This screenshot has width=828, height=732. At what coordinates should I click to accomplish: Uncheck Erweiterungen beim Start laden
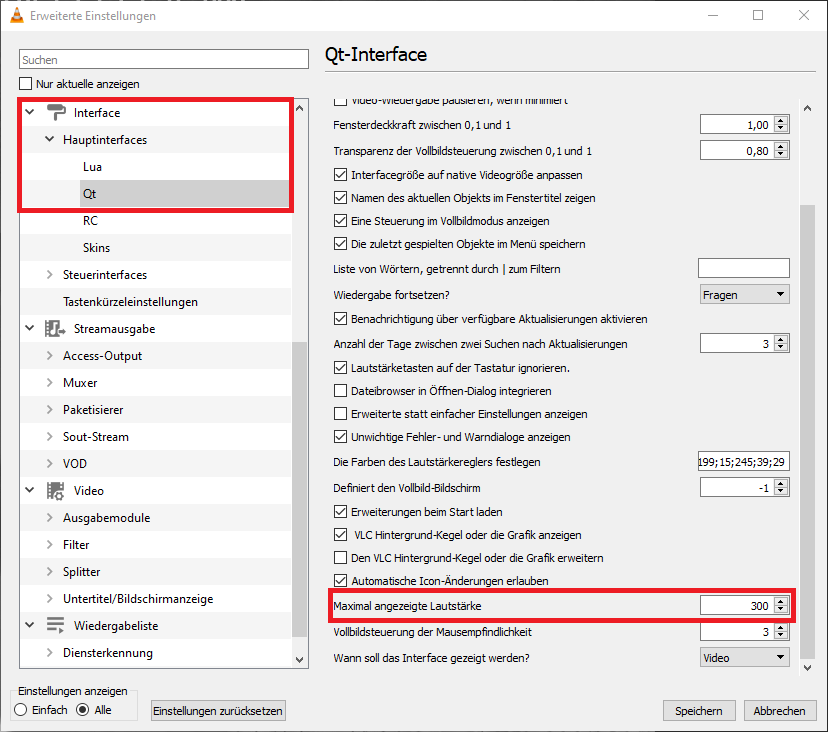tap(340, 512)
